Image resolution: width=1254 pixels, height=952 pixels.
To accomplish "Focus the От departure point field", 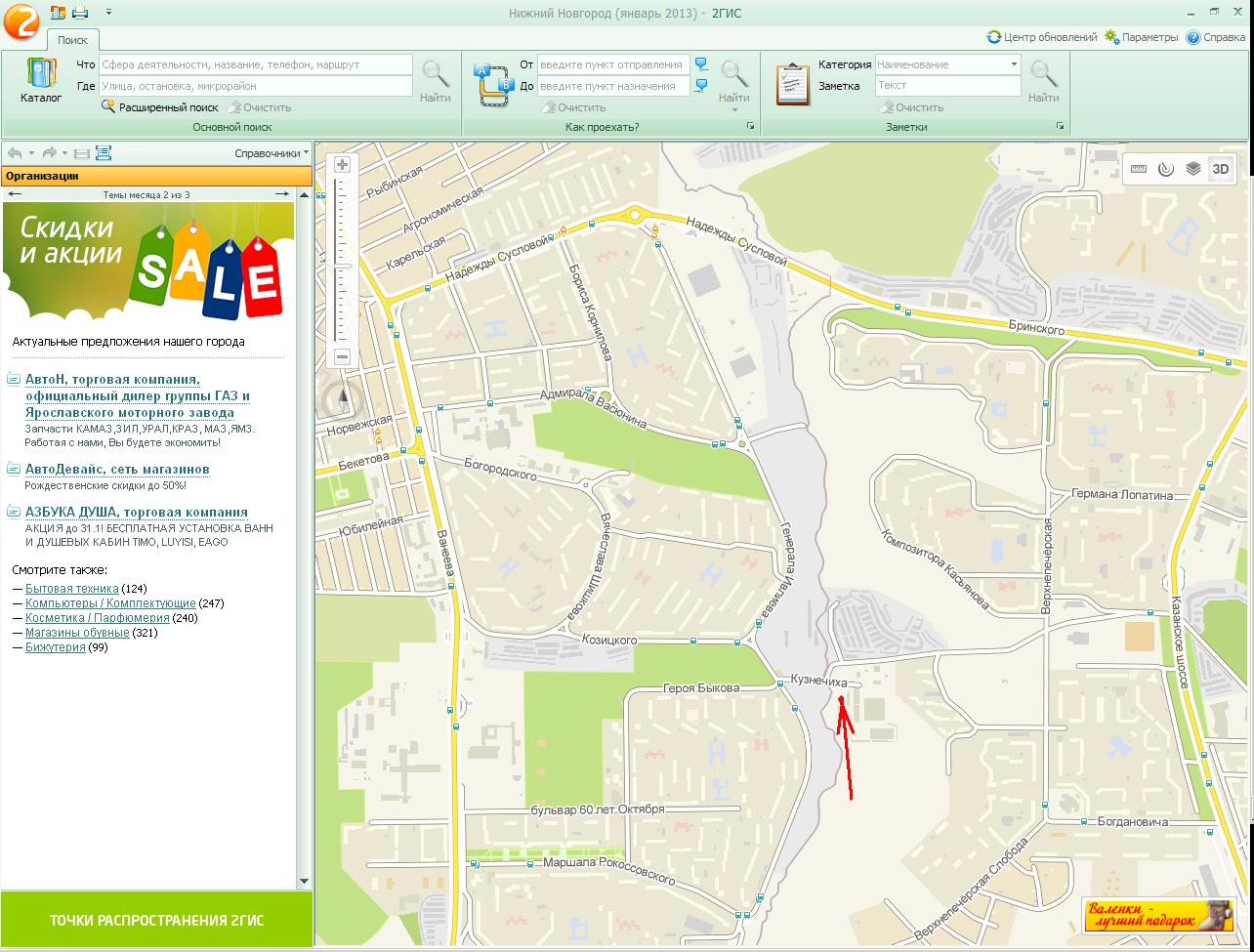I will (x=613, y=64).
